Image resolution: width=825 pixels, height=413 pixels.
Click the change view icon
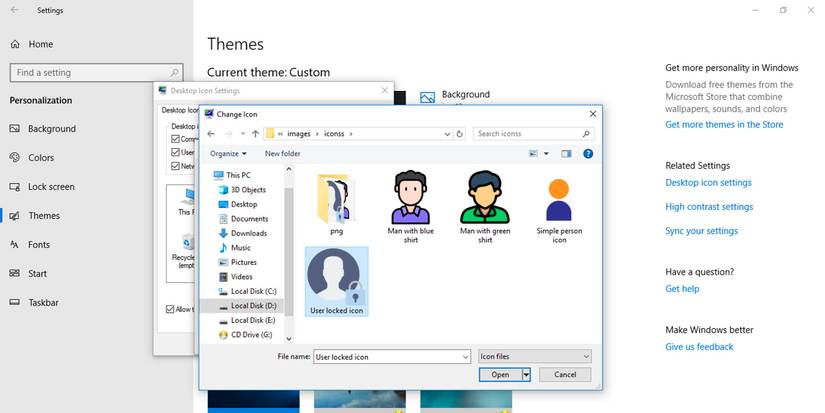click(534, 154)
